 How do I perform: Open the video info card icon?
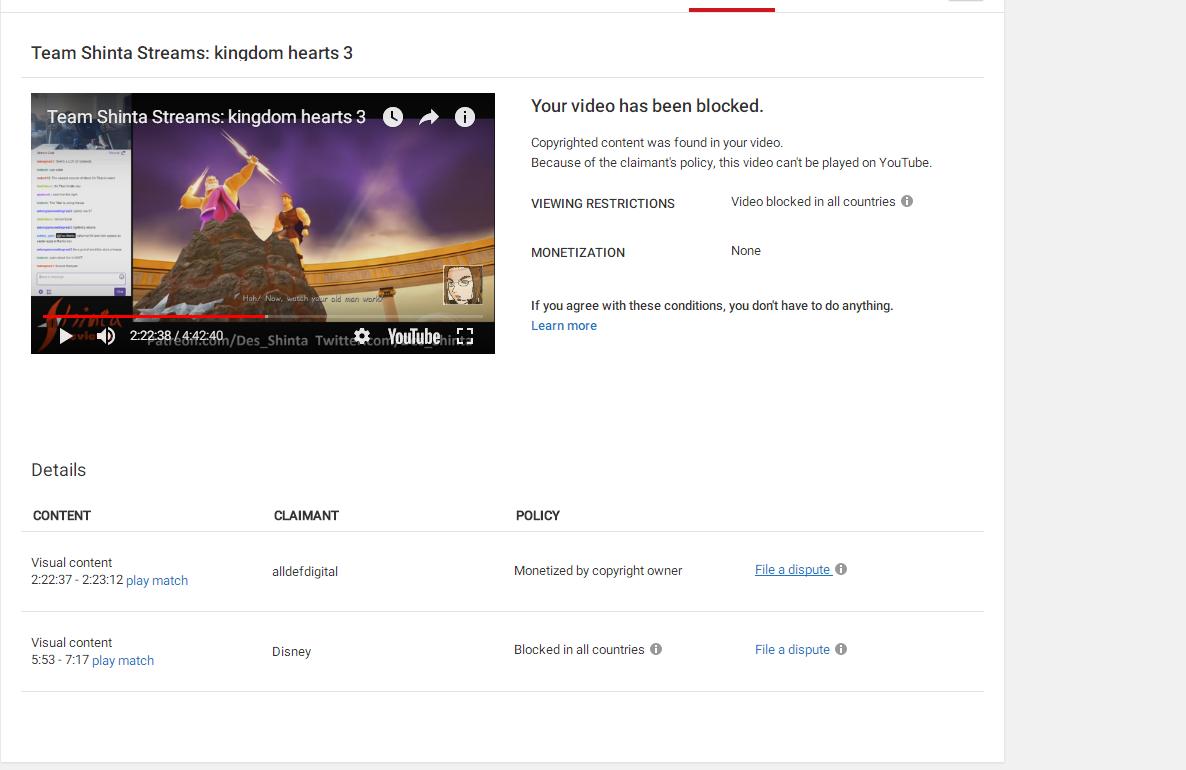[464, 116]
